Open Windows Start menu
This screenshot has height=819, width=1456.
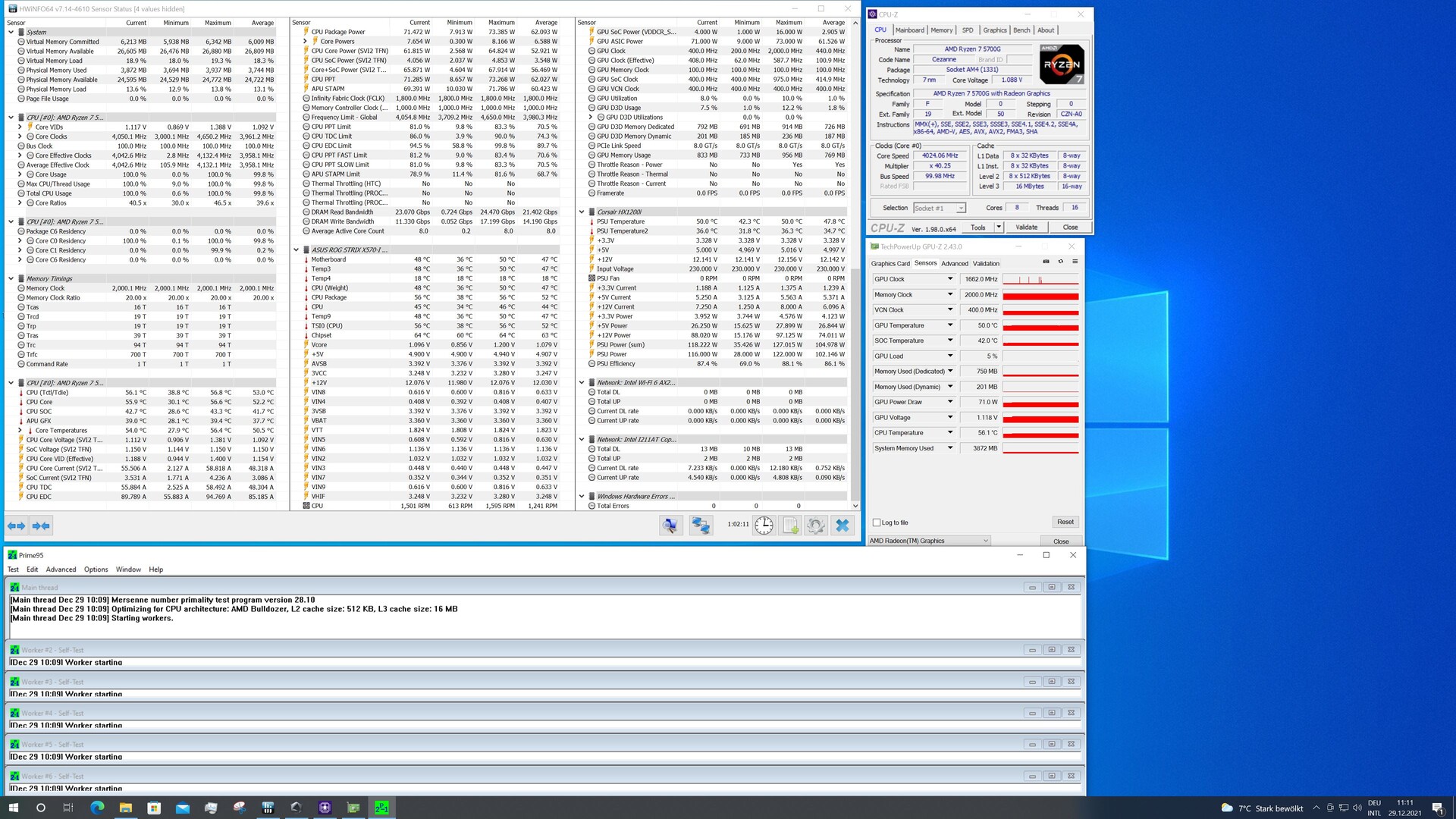coord(13,808)
